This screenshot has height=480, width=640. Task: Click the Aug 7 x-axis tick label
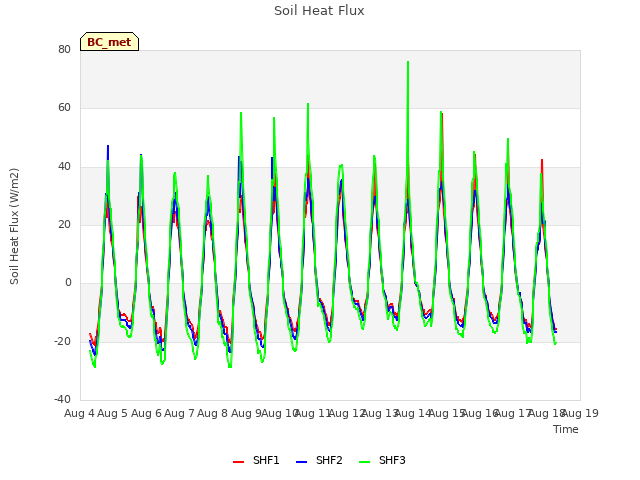click(x=179, y=413)
